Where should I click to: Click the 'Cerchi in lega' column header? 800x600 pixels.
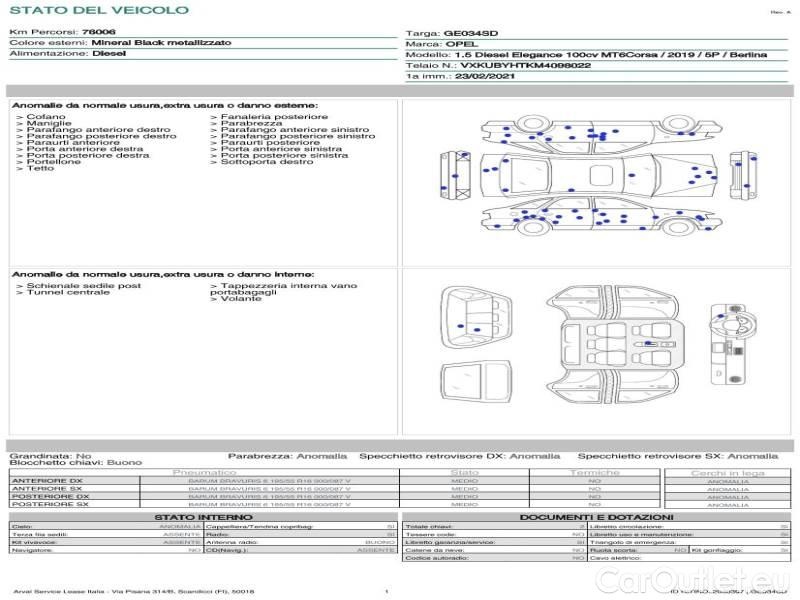point(727,472)
